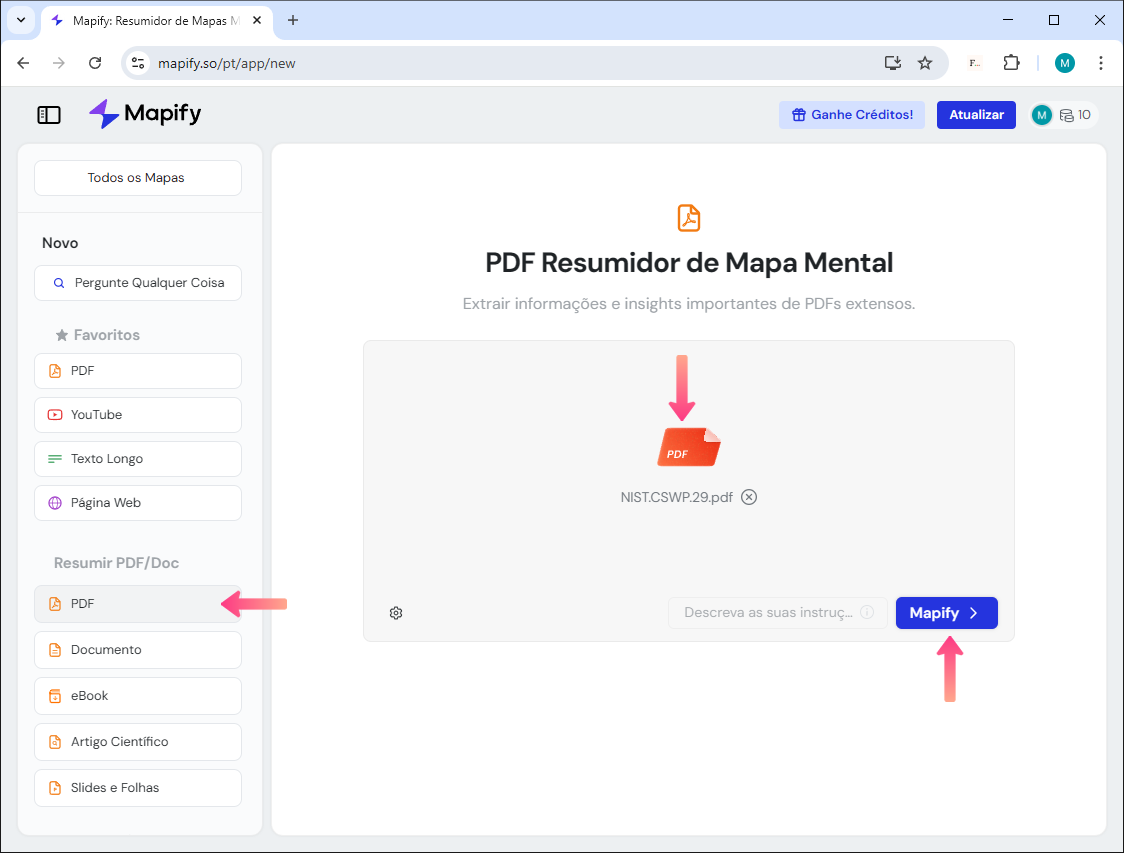
Task: Click the address bar URL mapify.so/pt/app/new
Action: pos(227,63)
